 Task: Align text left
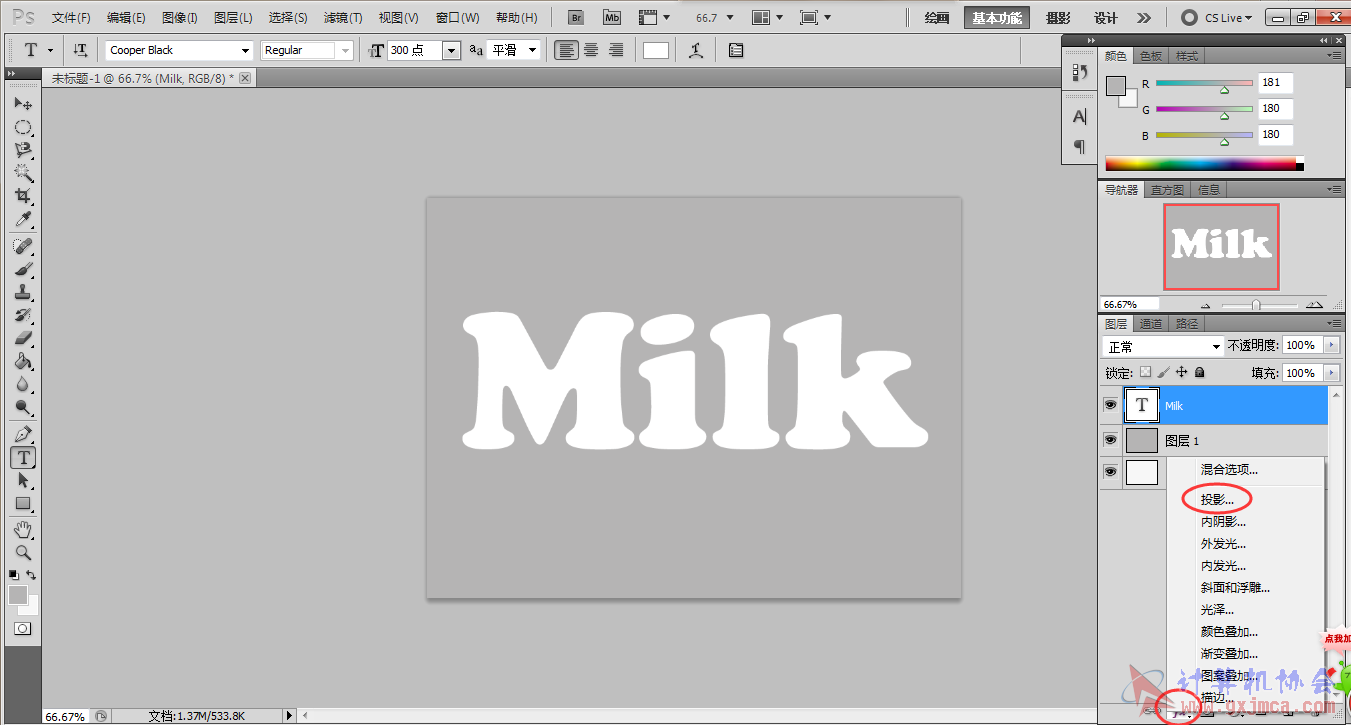[x=567, y=50]
